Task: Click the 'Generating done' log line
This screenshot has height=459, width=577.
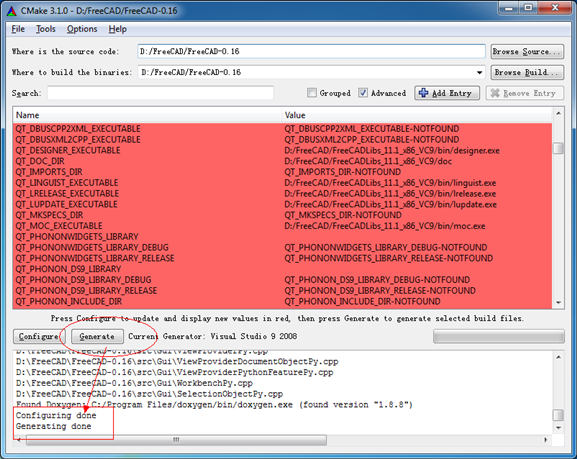Action: coord(53,426)
